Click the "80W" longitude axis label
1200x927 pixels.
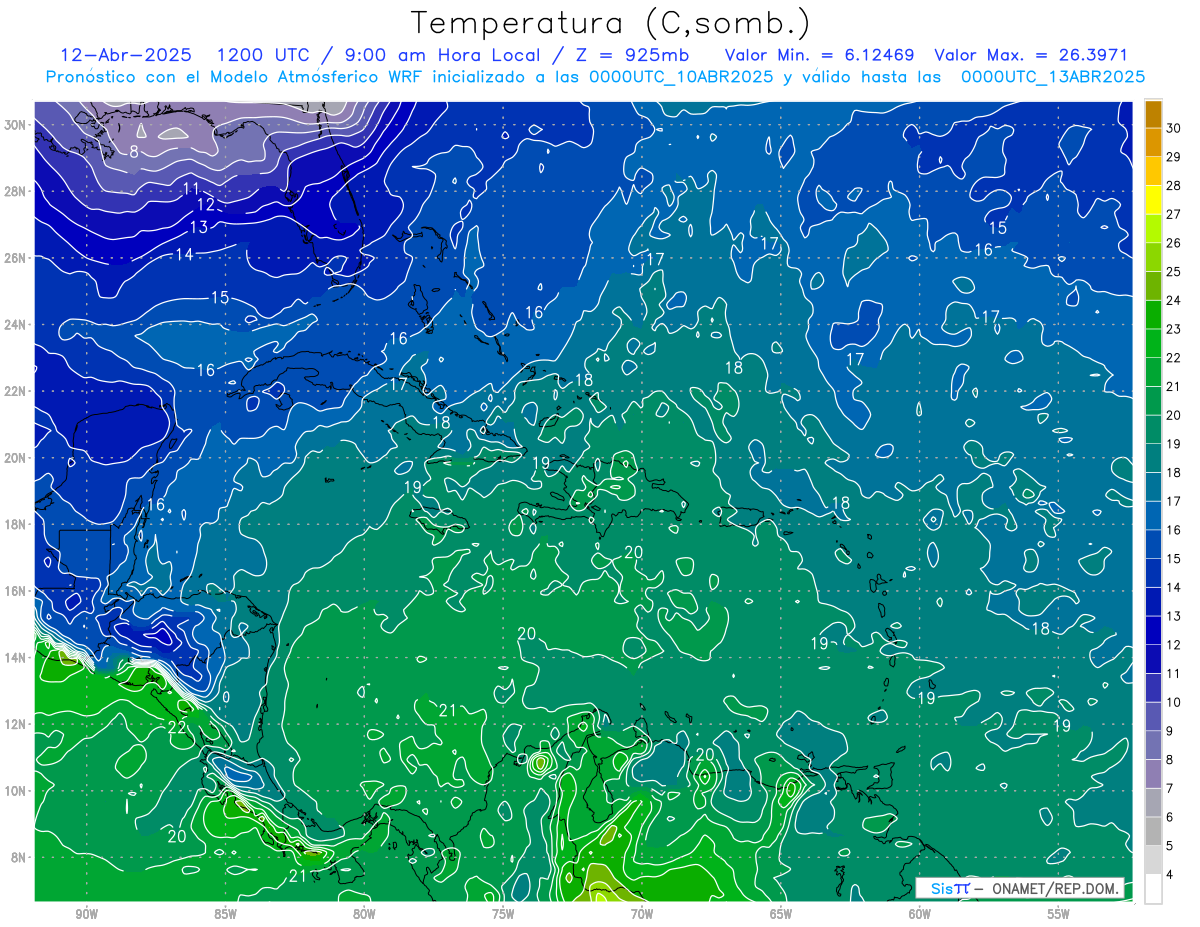pyautogui.click(x=364, y=914)
